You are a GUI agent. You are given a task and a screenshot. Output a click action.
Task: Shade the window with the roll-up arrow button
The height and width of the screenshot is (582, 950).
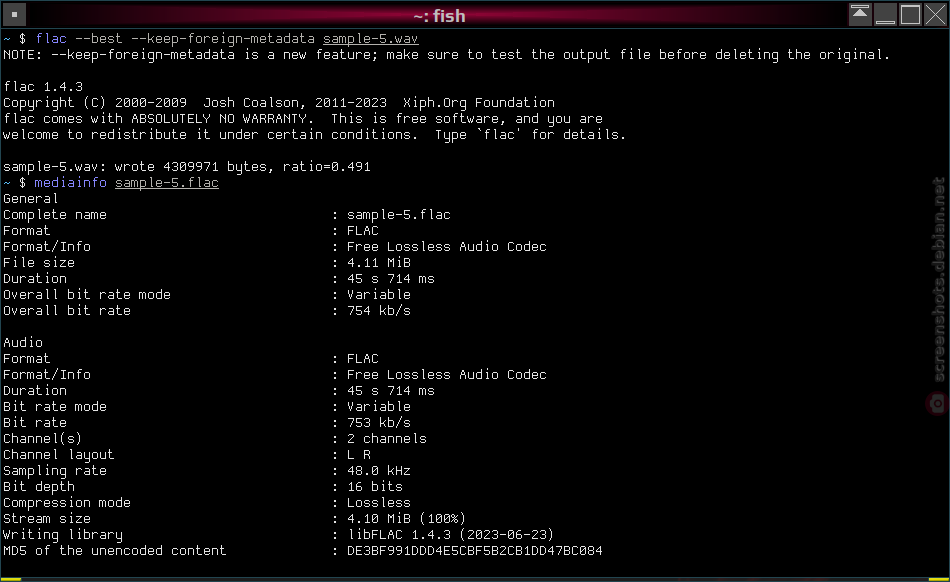tap(859, 14)
